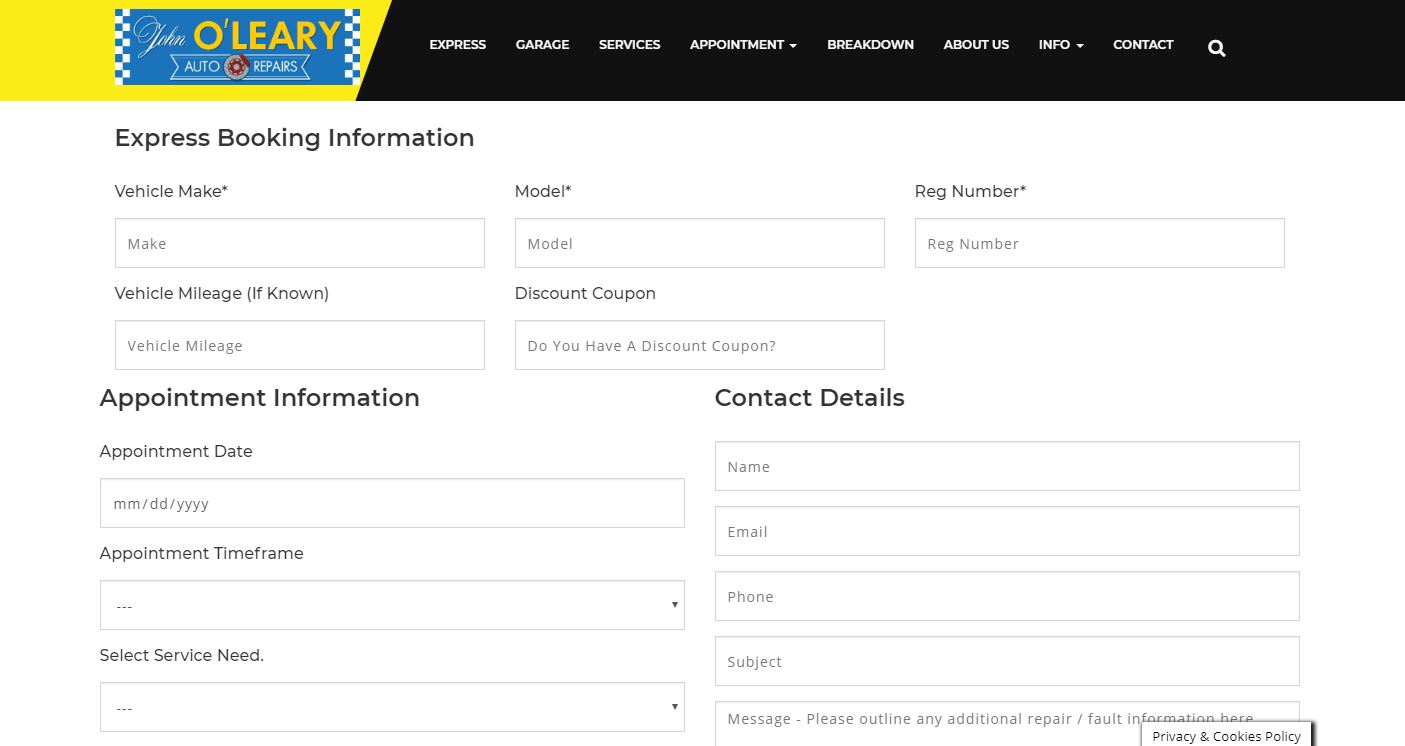
Task: Click the search magnifier icon
Action: (x=1216, y=48)
